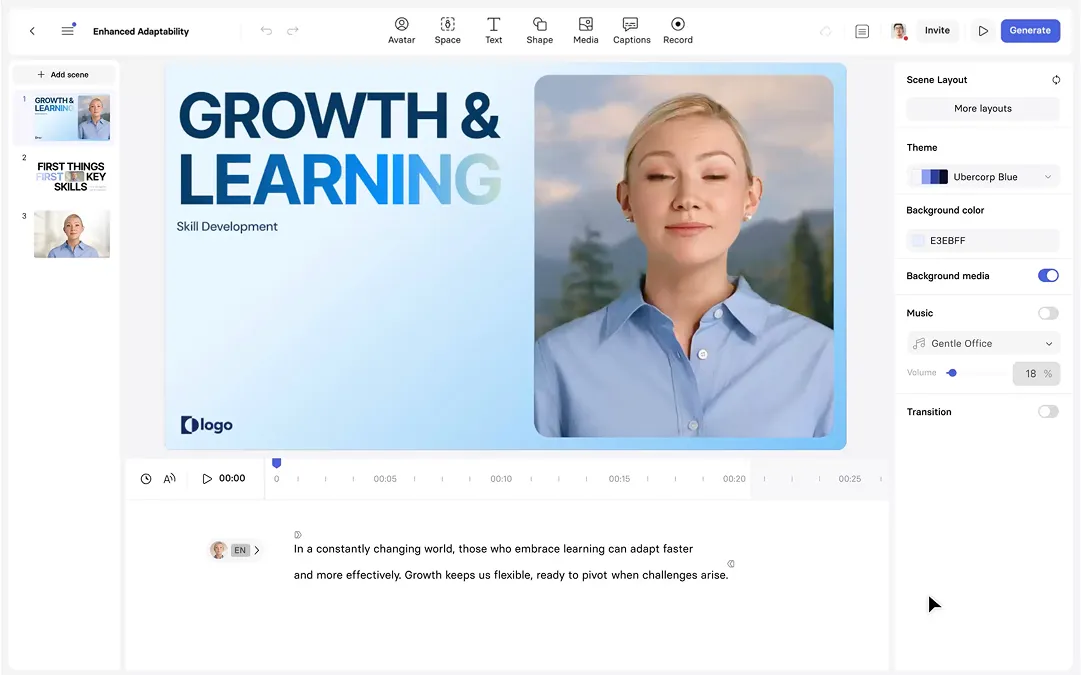Select the third scene thumbnail
1081x675 pixels.
pos(71,234)
